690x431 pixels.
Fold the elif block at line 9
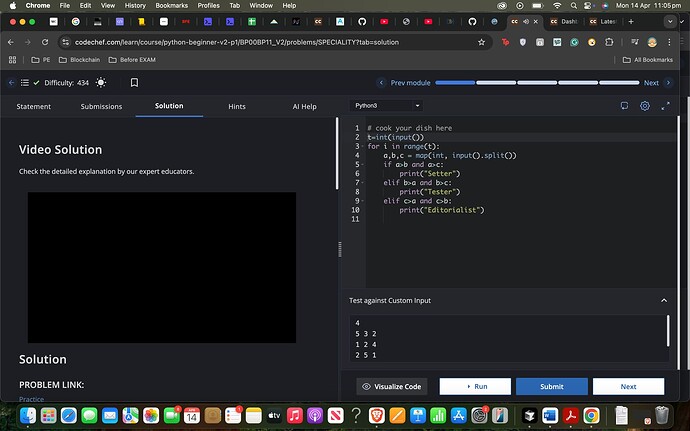point(363,200)
